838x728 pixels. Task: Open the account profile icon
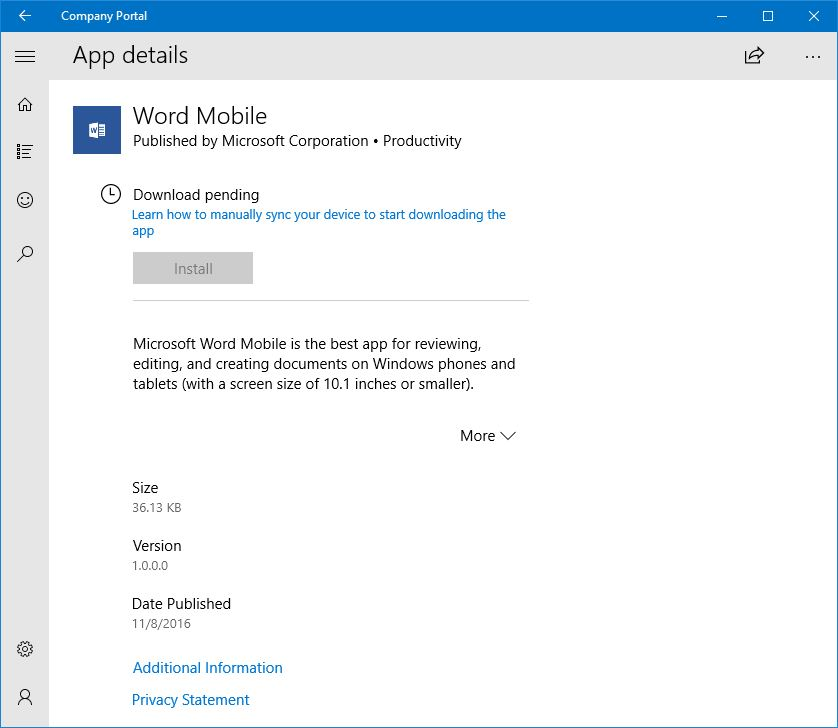click(25, 697)
